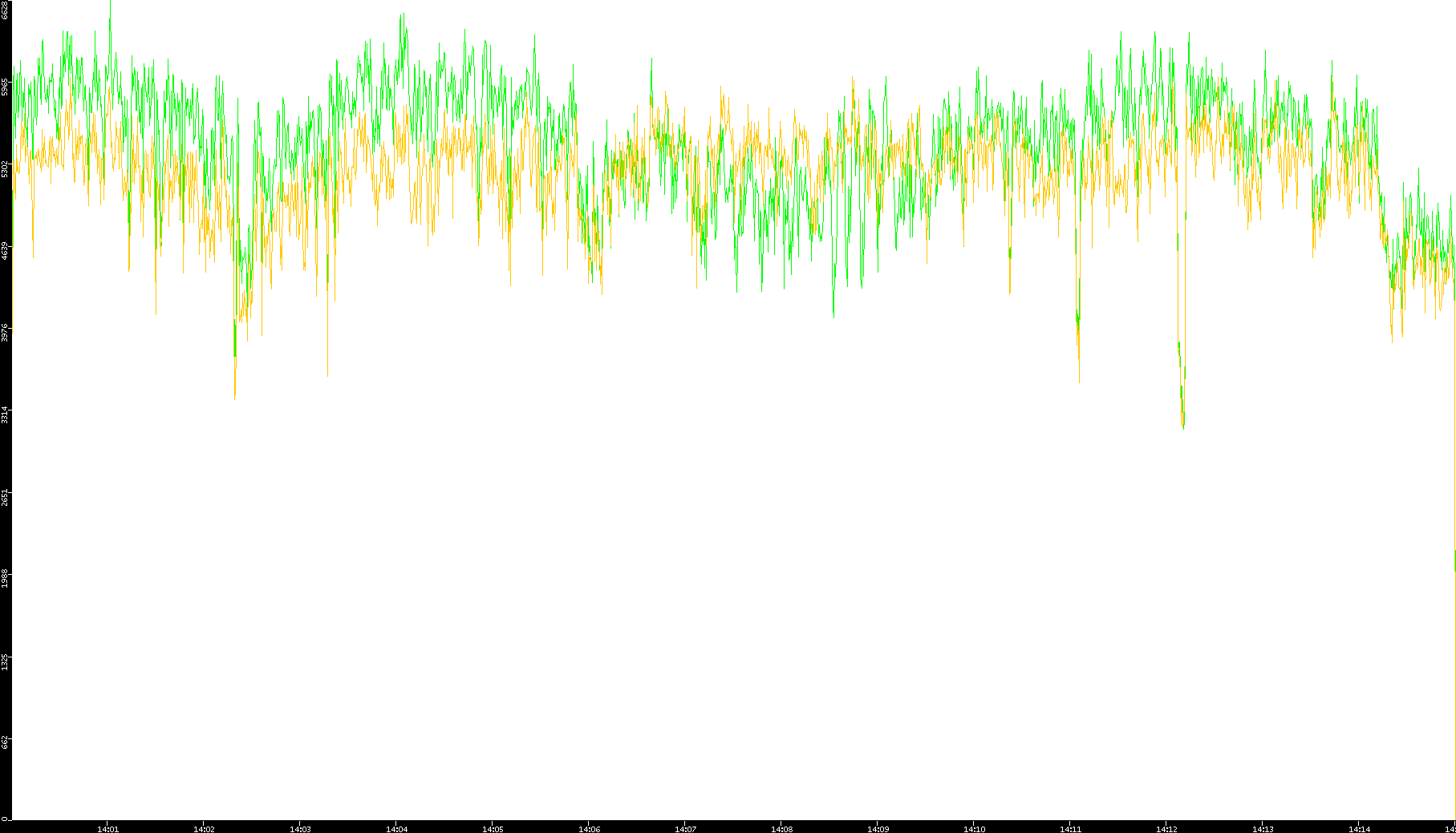Click the orange dip bottom just after 14:02
The image size is (1456, 833).
[x=235, y=397]
